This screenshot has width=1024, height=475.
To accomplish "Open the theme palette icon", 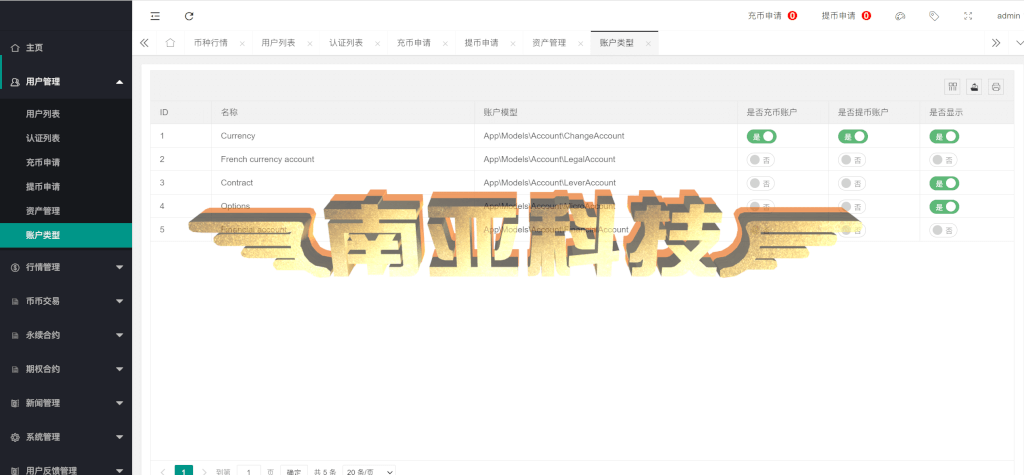I will coord(900,16).
